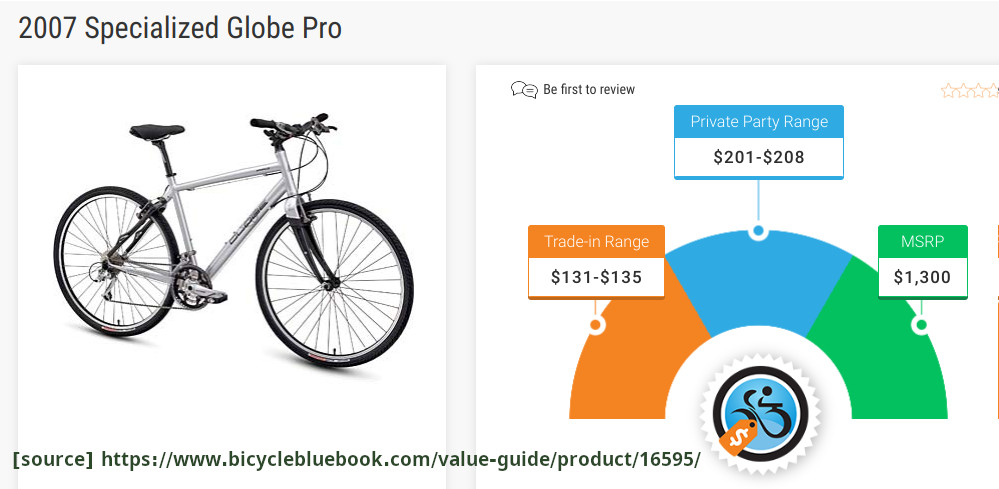
Task: Click the orange price tag on logo
Action: (x=738, y=438)
